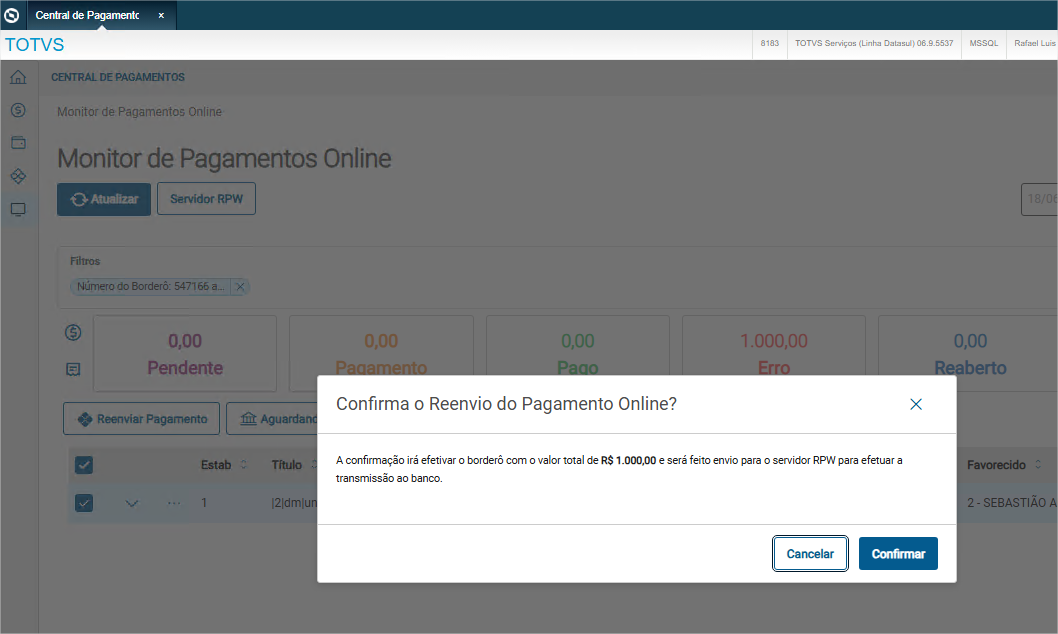Close the Central de Pagamentos tab
This screenshot has height=634, width=1058.
(161, 15)
